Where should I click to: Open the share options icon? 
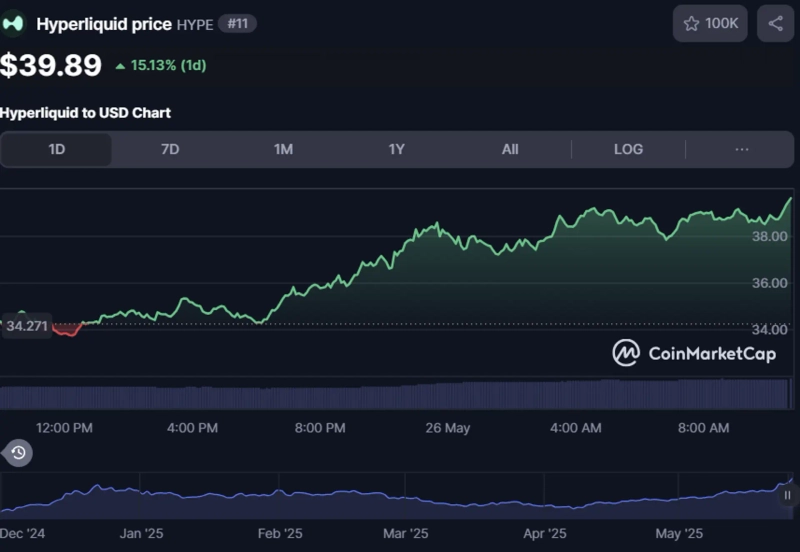tap(776, 23)
